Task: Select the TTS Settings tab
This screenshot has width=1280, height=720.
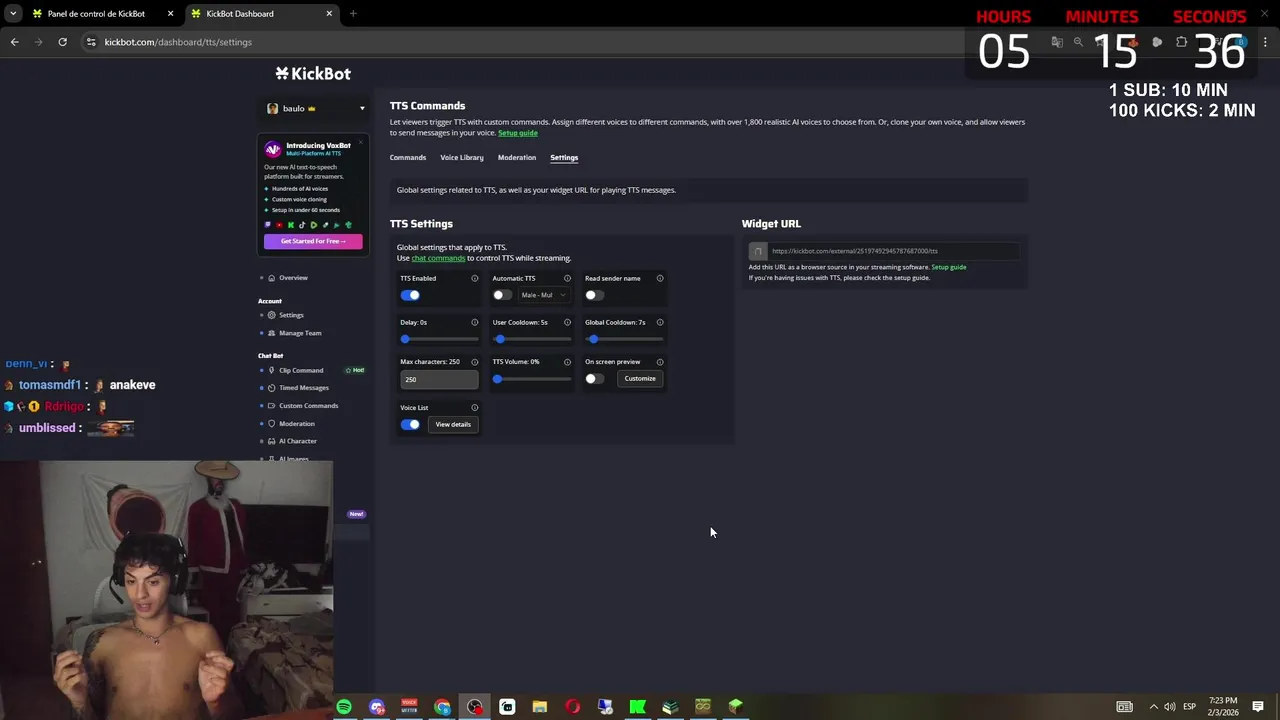Action: coord(564,157)
